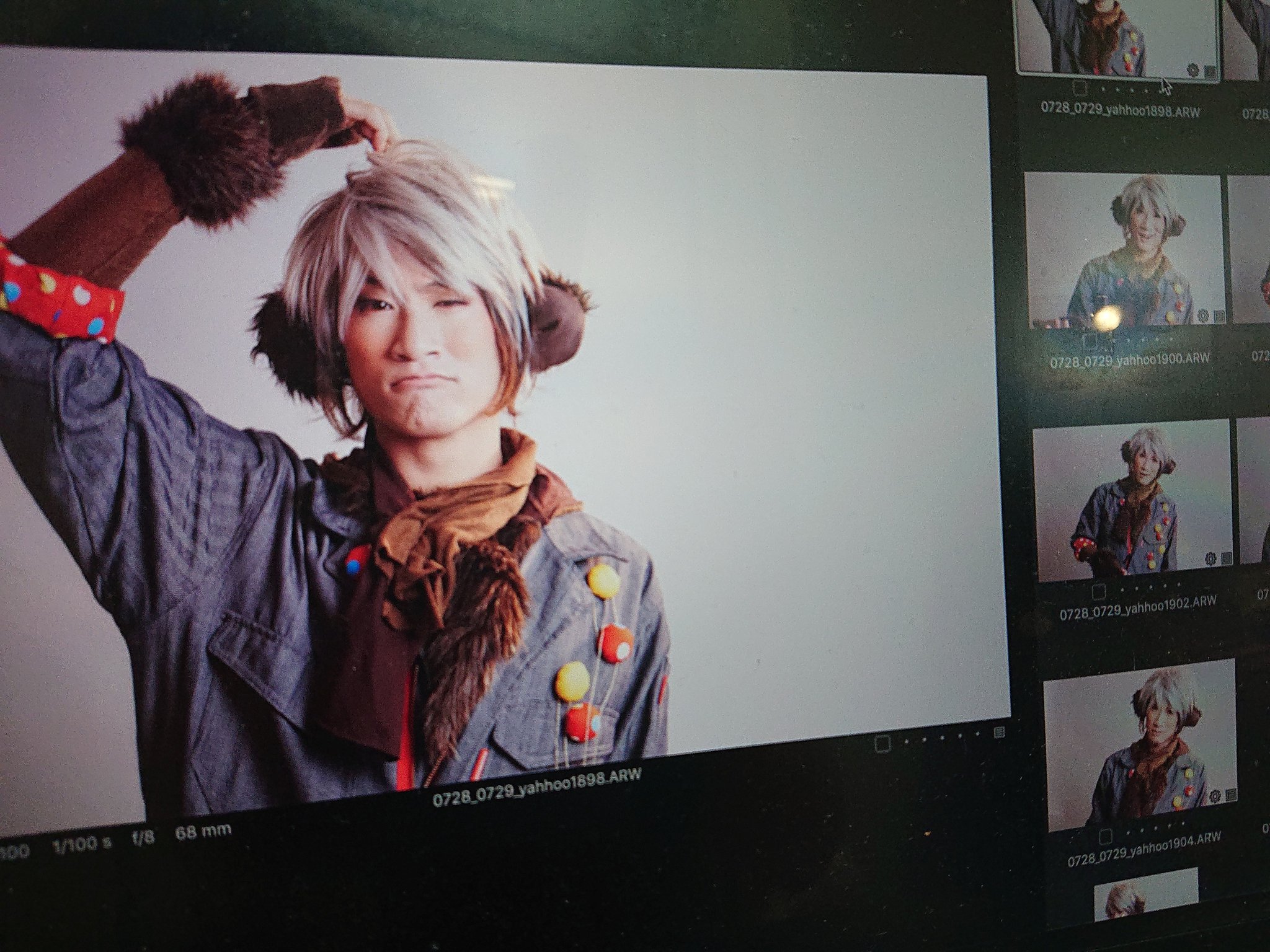This screenshot has height=952, width=1270.
Task: Open adjustments gear icon on yahhoo1898 thumbnail
Action: tap(1192, 70)
